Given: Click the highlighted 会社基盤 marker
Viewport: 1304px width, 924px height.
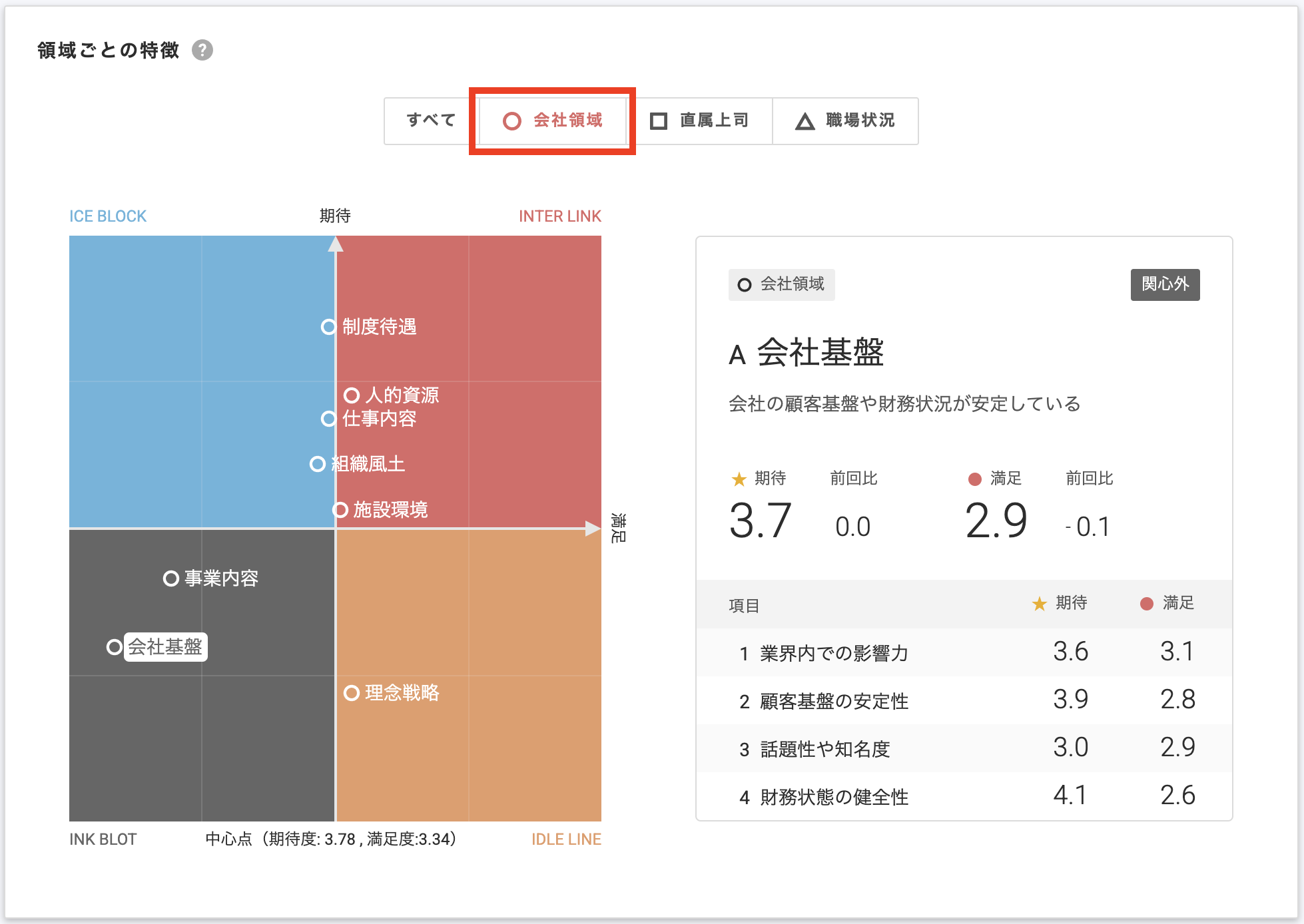Looking at the screenshot, I should [115, 647].
